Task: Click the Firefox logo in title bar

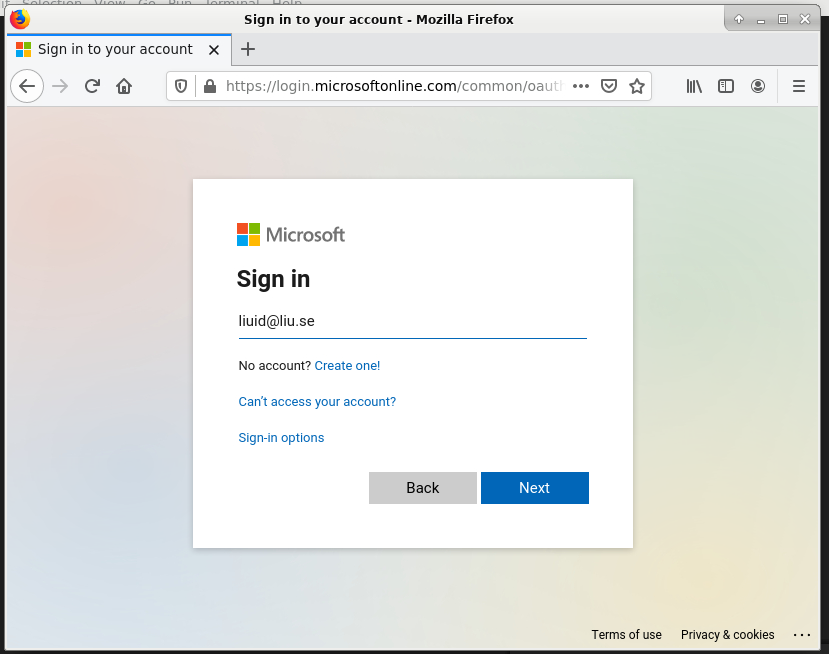Action: [x=20, y=20]
